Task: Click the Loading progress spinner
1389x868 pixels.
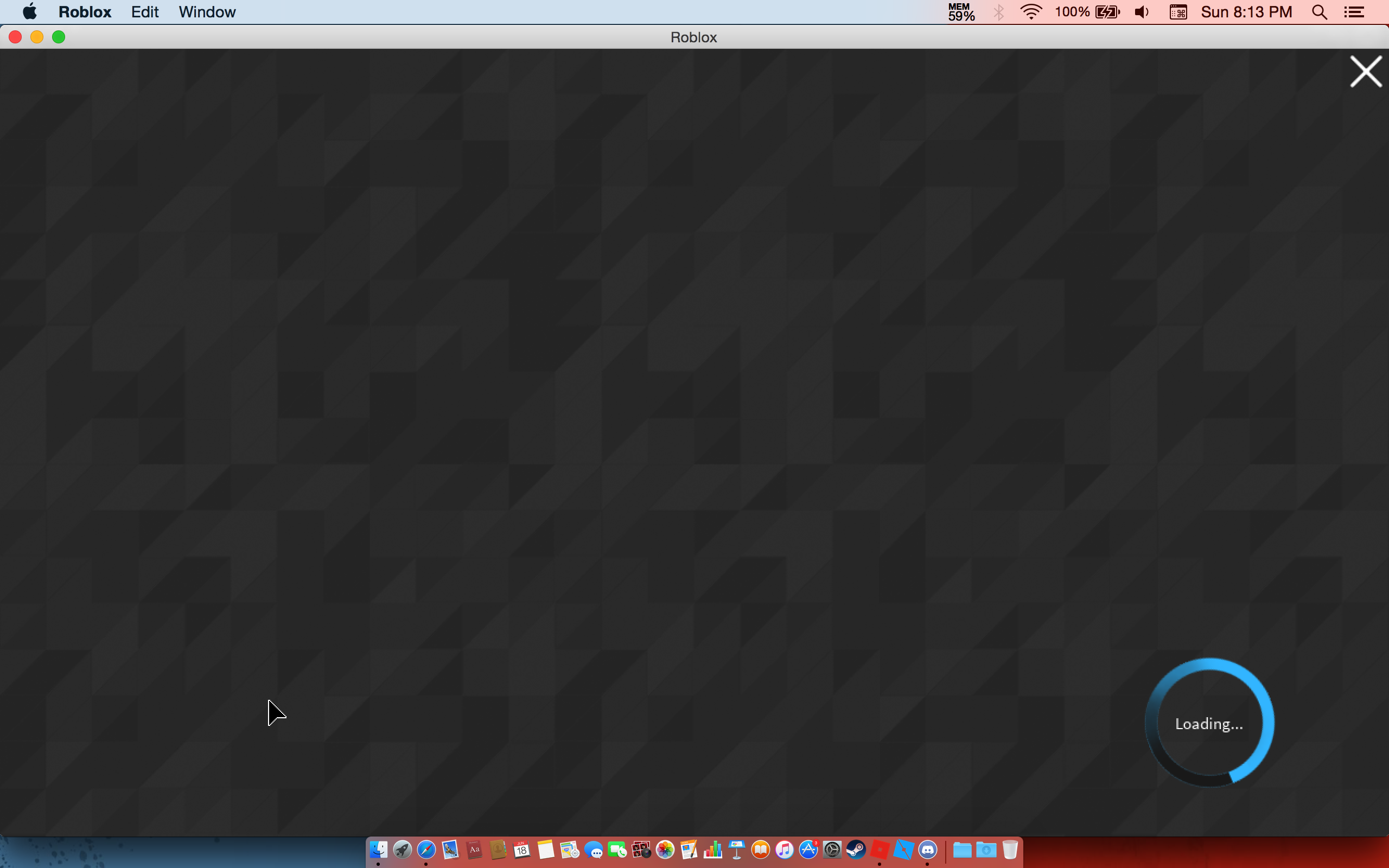Action: (1209, 723)
